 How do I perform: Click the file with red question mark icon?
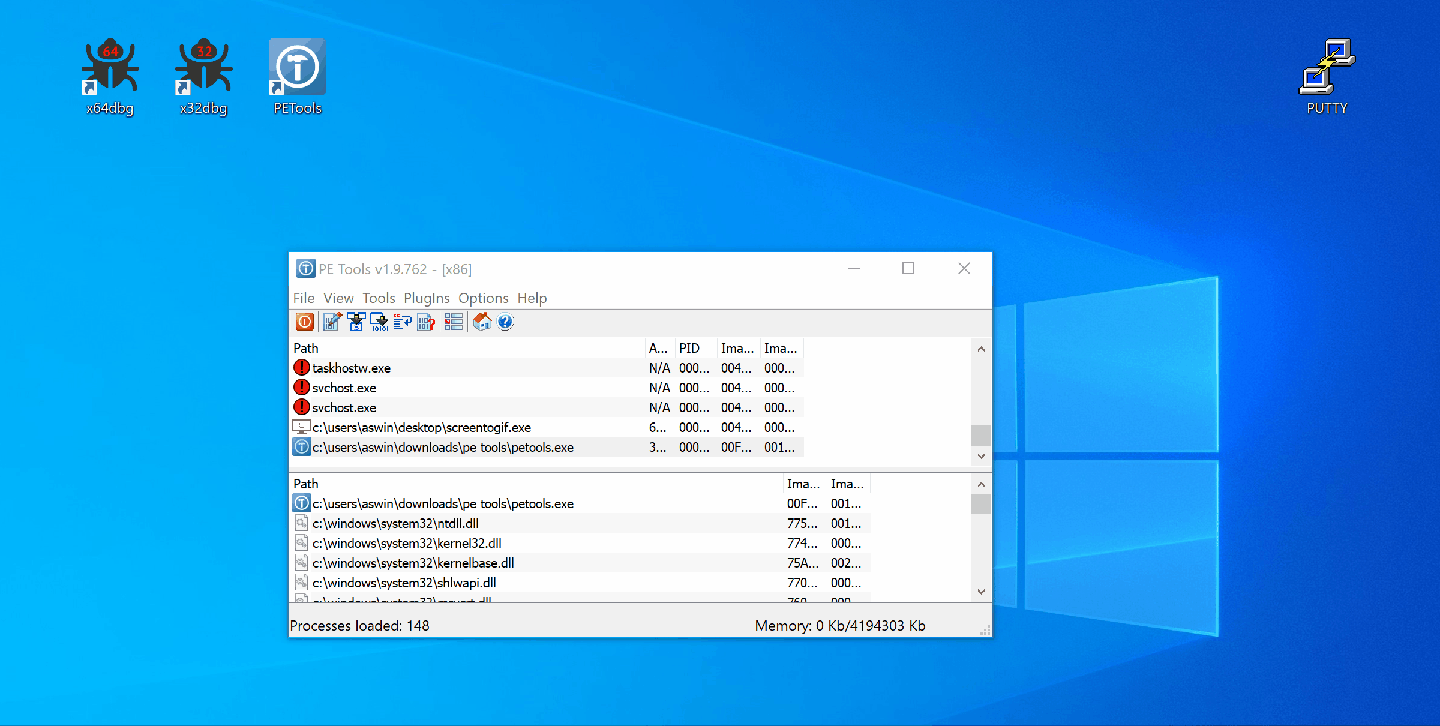(425, 322)
